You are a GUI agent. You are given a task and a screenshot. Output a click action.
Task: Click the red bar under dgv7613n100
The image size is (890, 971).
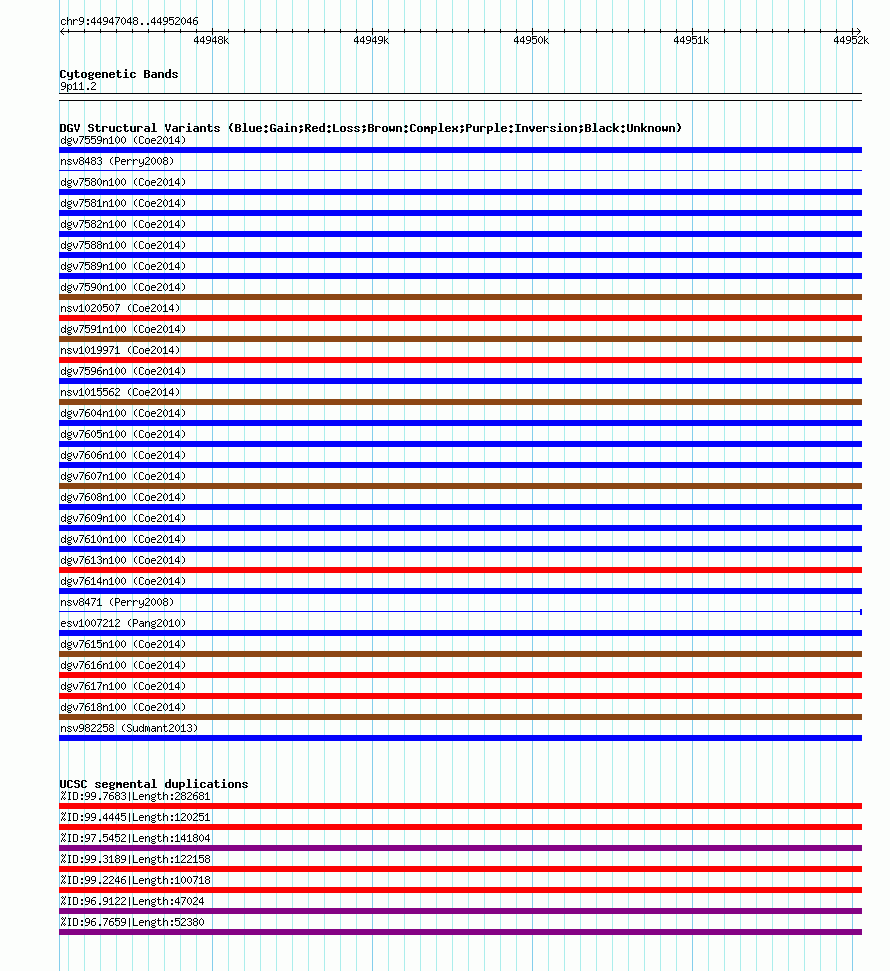coord(461,570)
